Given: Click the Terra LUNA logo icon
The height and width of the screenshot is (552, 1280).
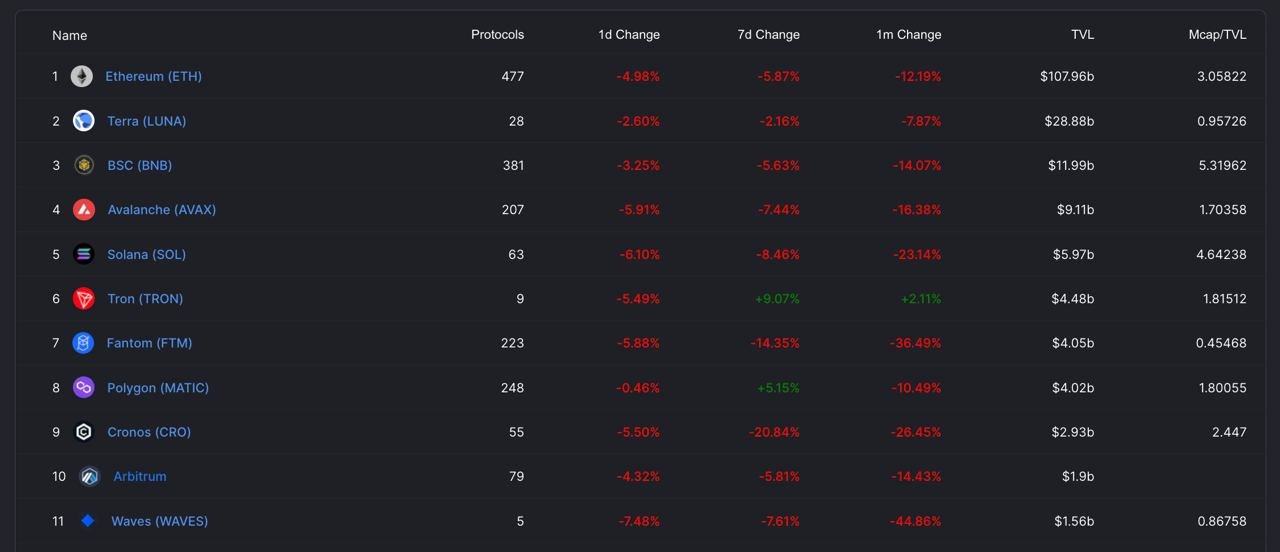Looking at the screenshot, I should (84, 121).
